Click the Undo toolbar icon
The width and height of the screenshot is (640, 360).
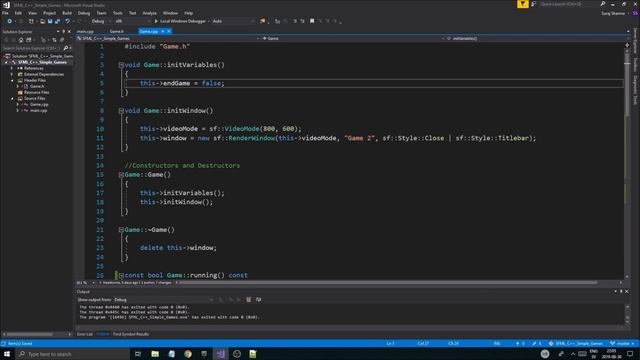(67, 21)
